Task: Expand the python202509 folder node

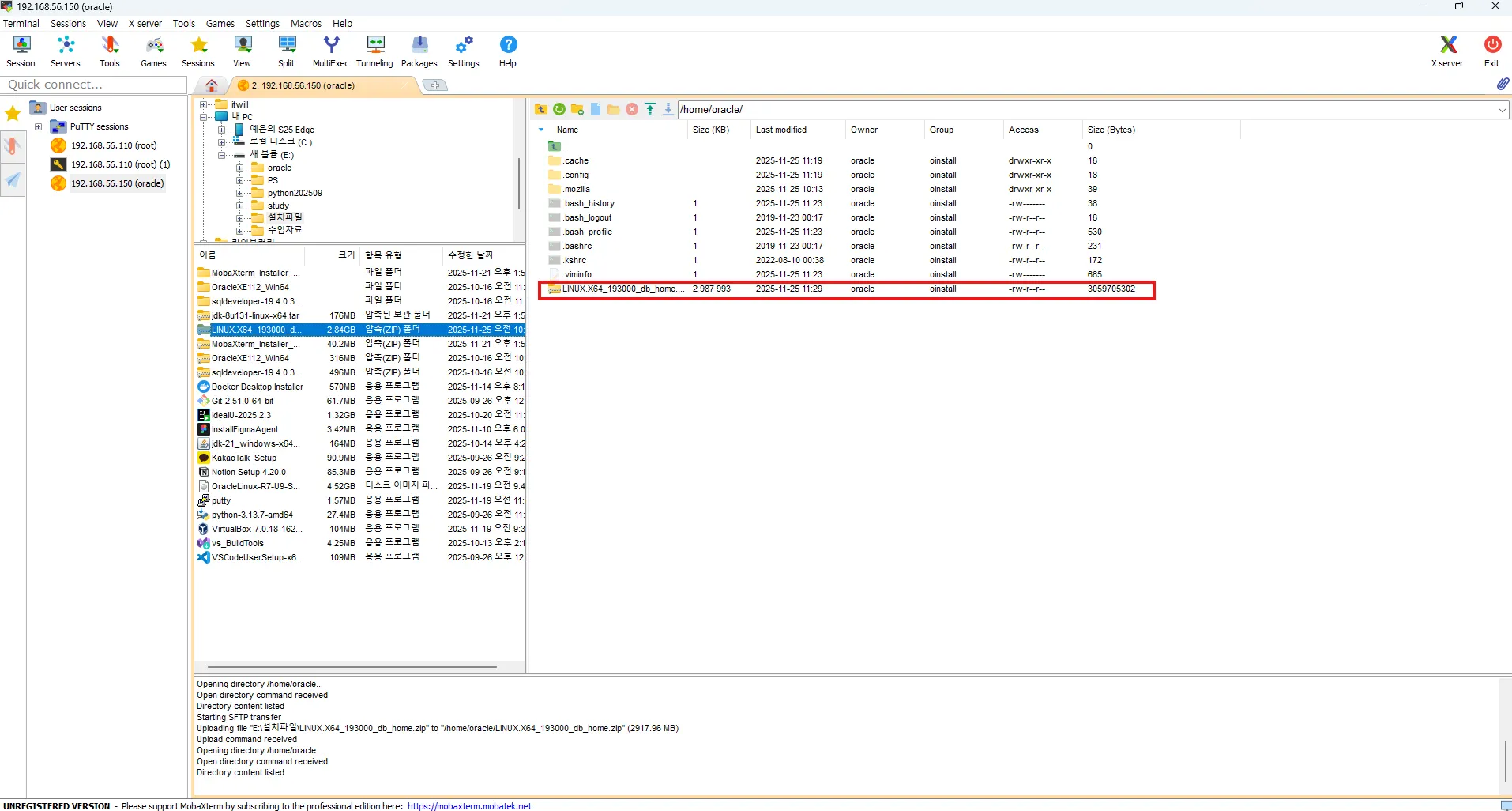Action: [x=240, y=193]
